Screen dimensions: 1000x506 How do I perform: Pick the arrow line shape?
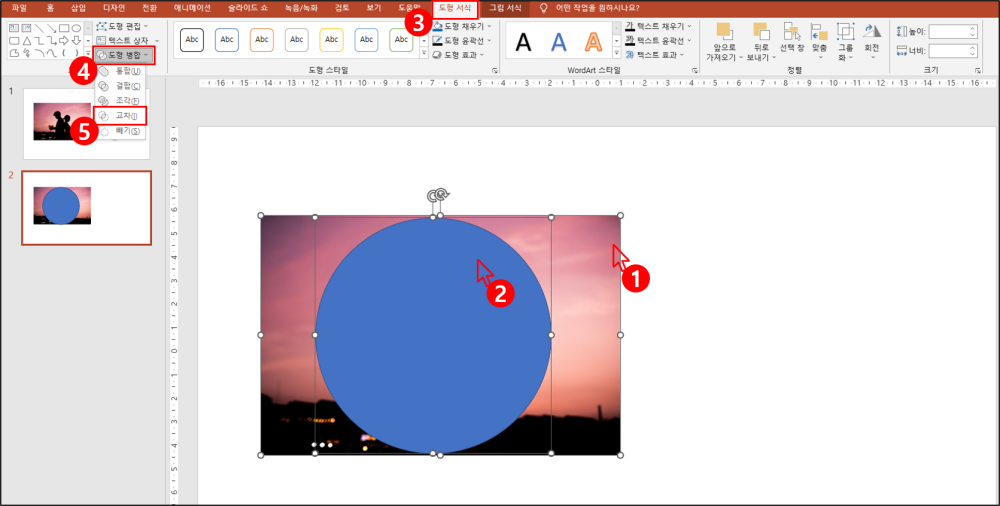(x=52, y=28)
